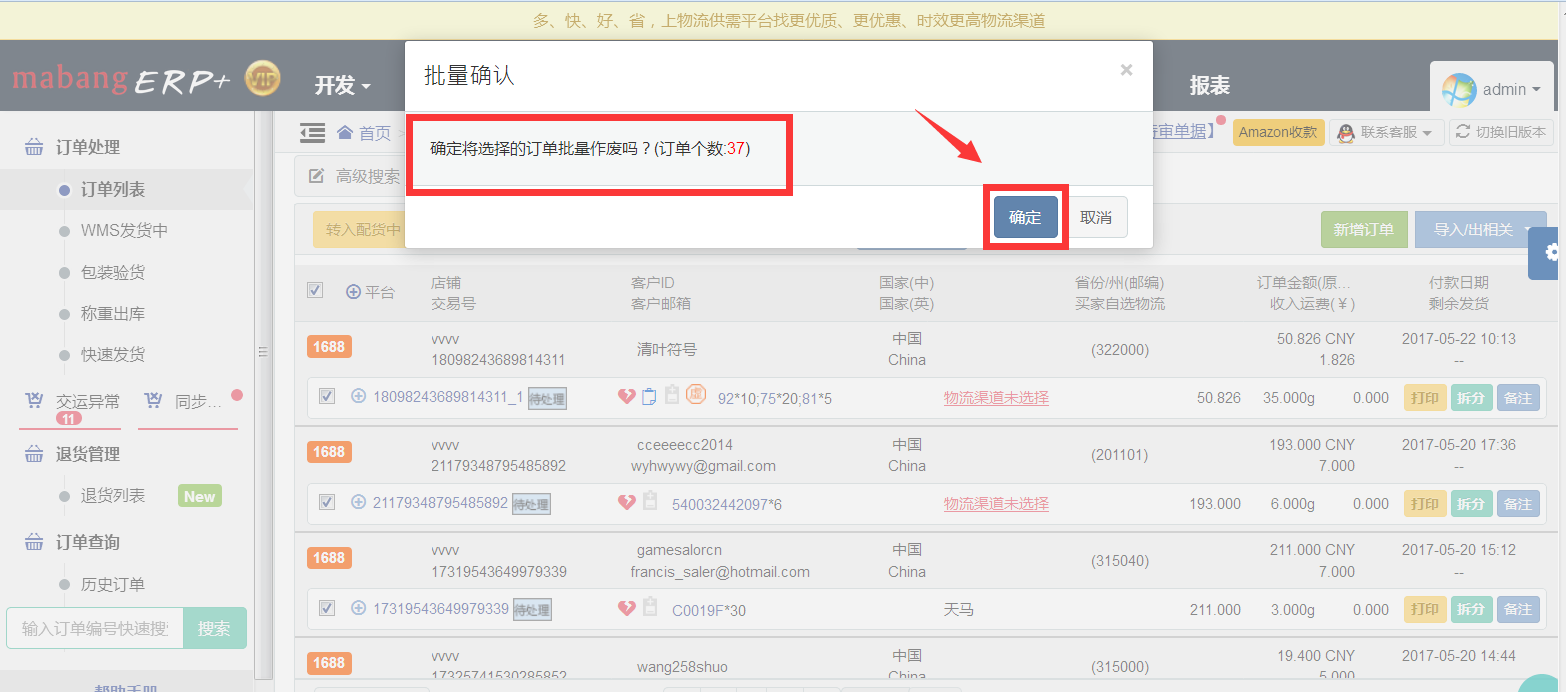
Task: Open 退货列表 in the sidebar
Action: click(x=113, y=496)
